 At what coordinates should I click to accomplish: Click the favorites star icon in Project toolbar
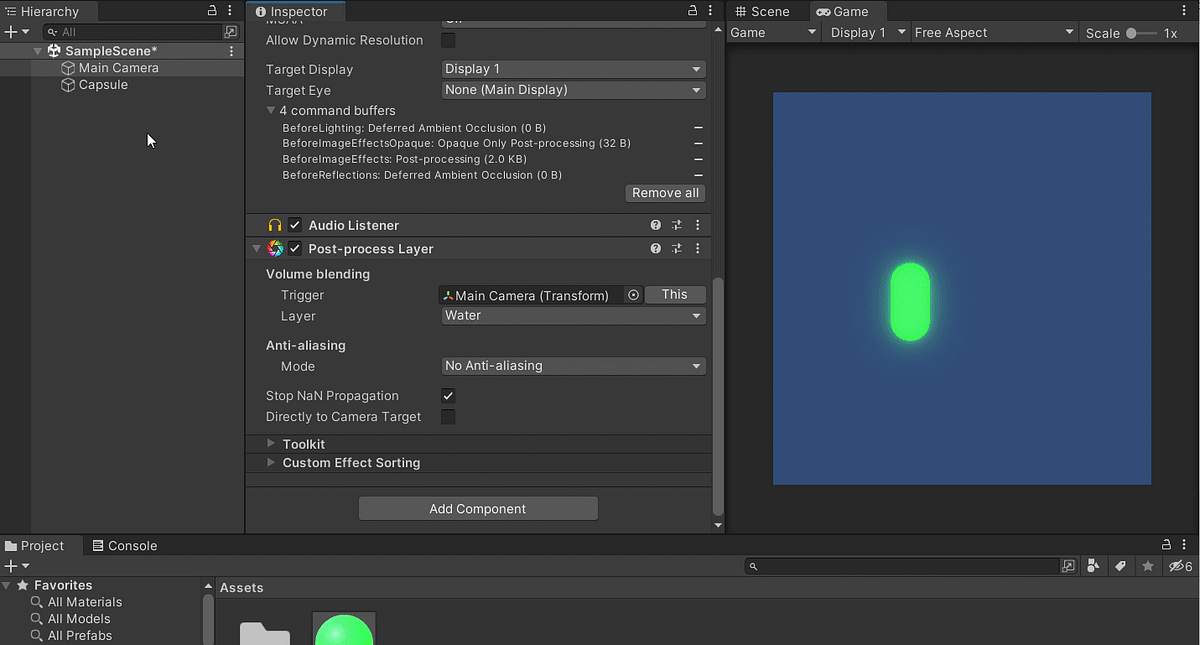pyautogui.click(x=1147, y=566)
